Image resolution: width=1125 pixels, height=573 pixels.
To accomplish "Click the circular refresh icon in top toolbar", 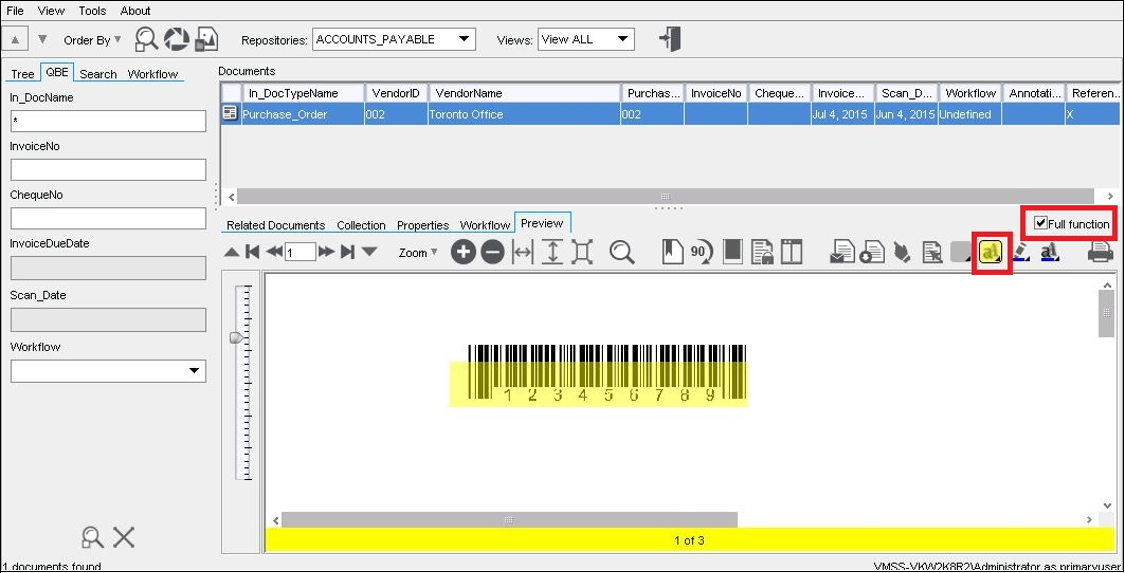I will click(x=176, y=39).
